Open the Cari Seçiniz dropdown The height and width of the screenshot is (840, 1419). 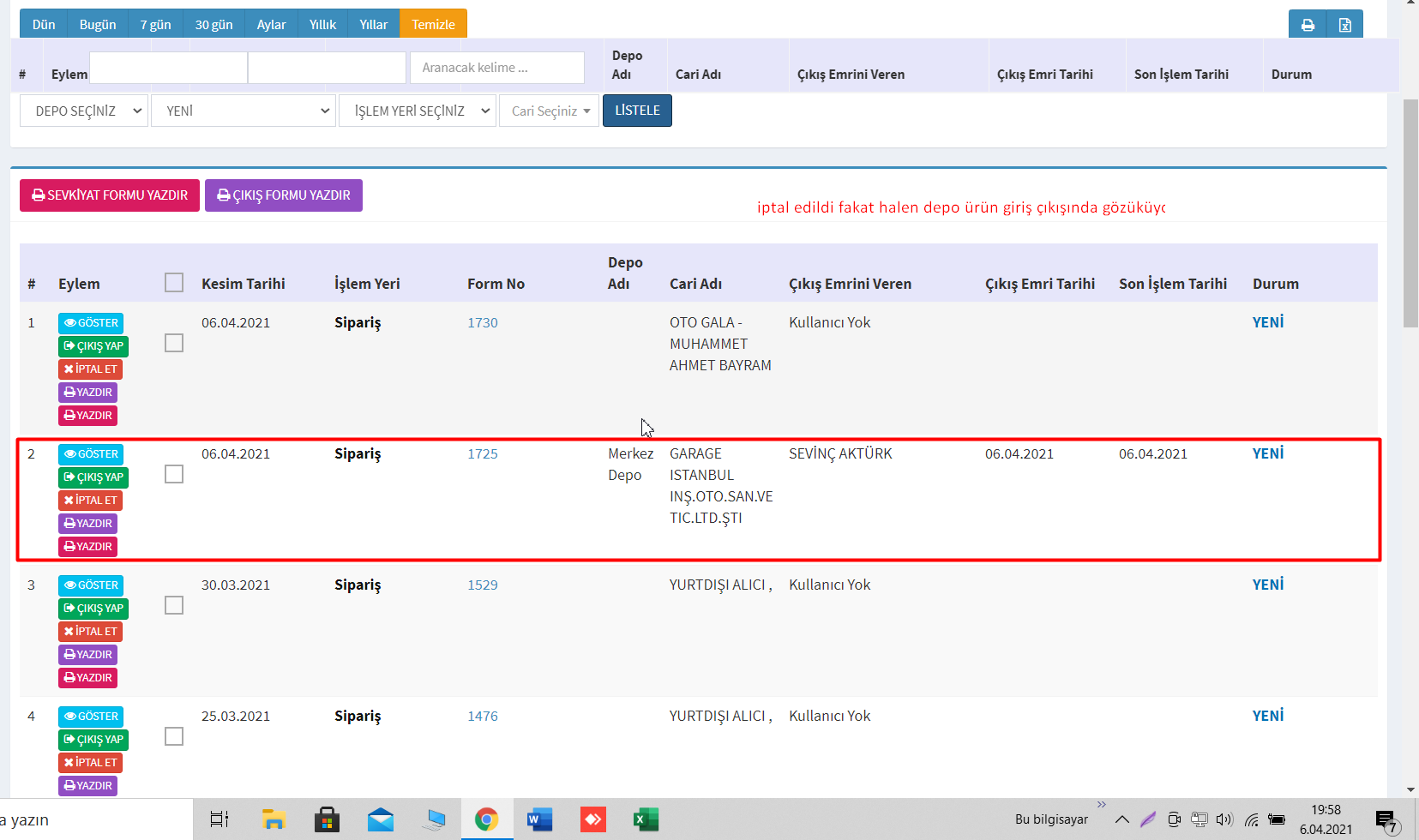(x=550, y=111)
